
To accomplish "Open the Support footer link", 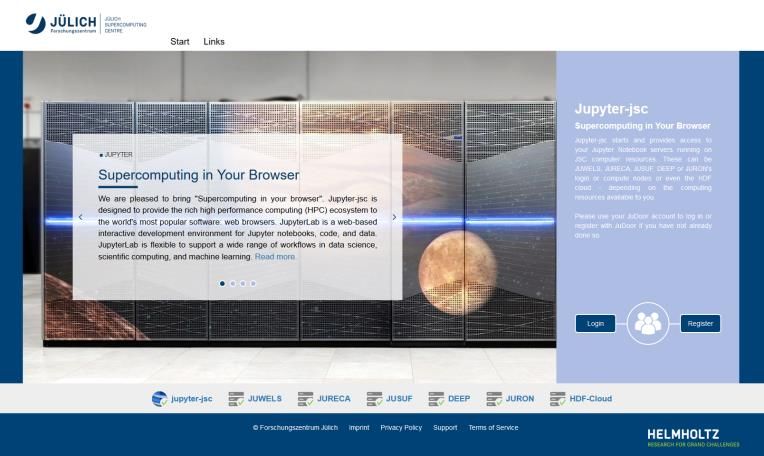I will pyautogui.click(x=445, y=428).
